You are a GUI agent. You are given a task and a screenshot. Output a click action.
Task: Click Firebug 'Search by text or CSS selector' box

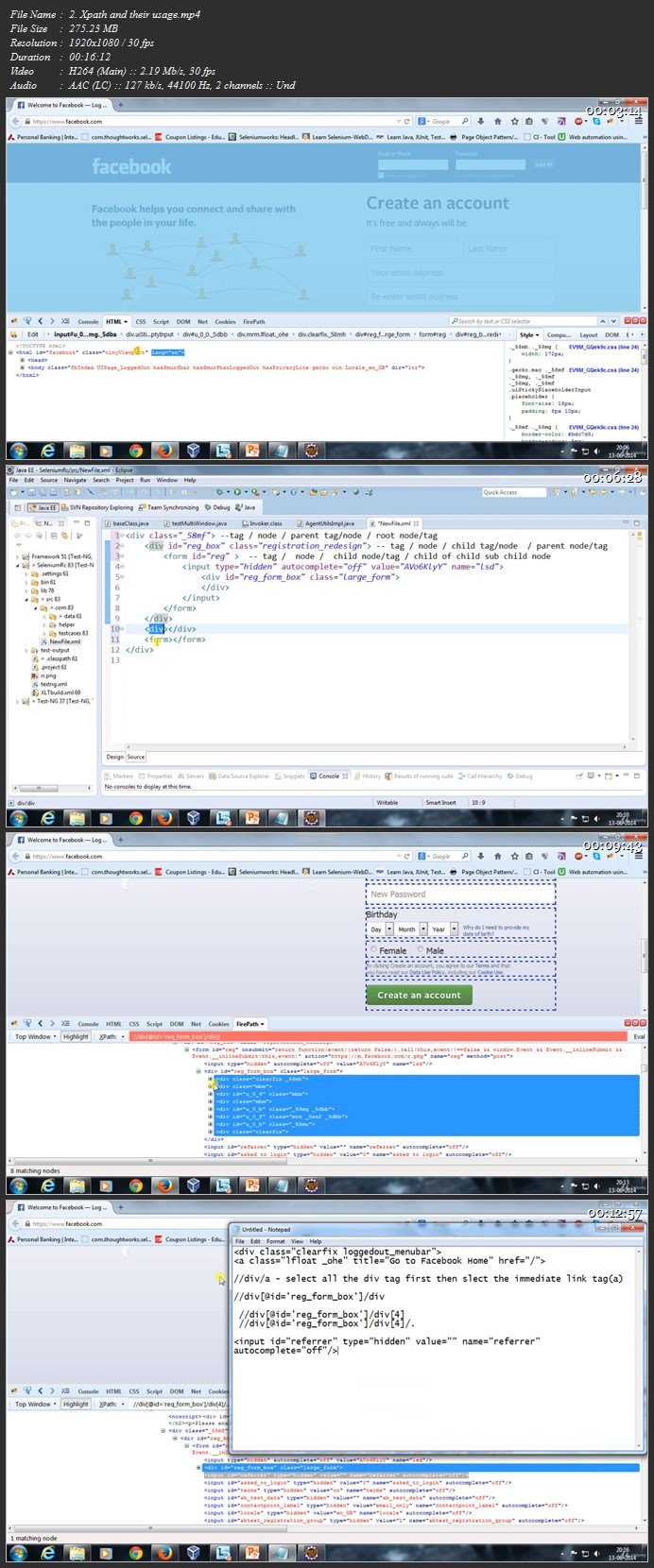514,321
